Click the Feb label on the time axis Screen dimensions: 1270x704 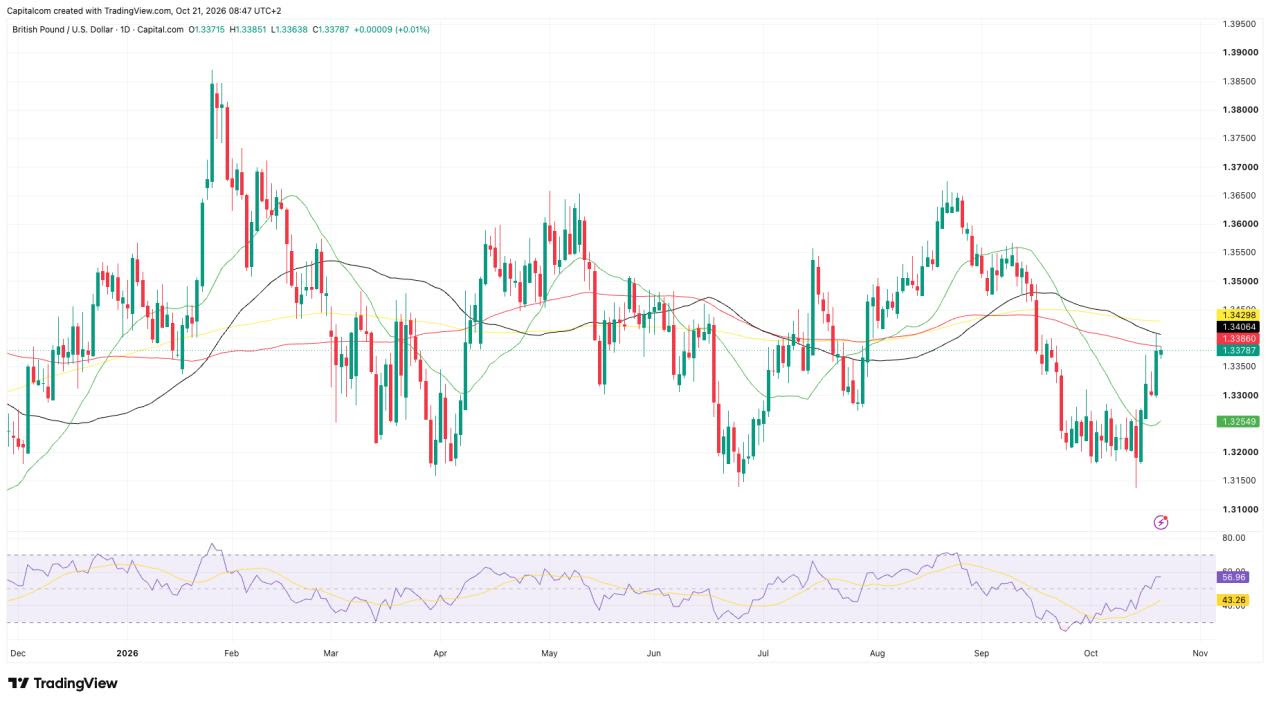point(232,653)
